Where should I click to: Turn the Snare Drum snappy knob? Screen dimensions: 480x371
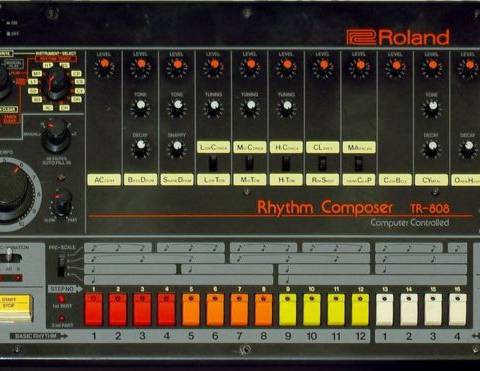pos(177,148)
